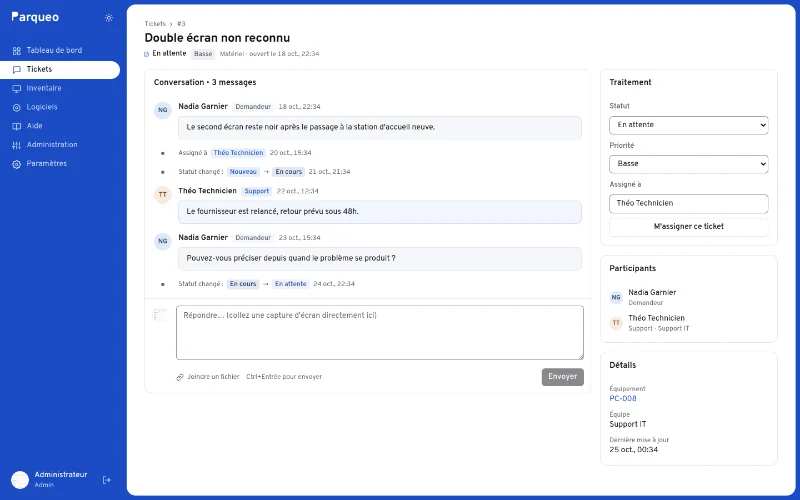
Task: Click the En attente status icon under title
Action: [x=147, y=54]
